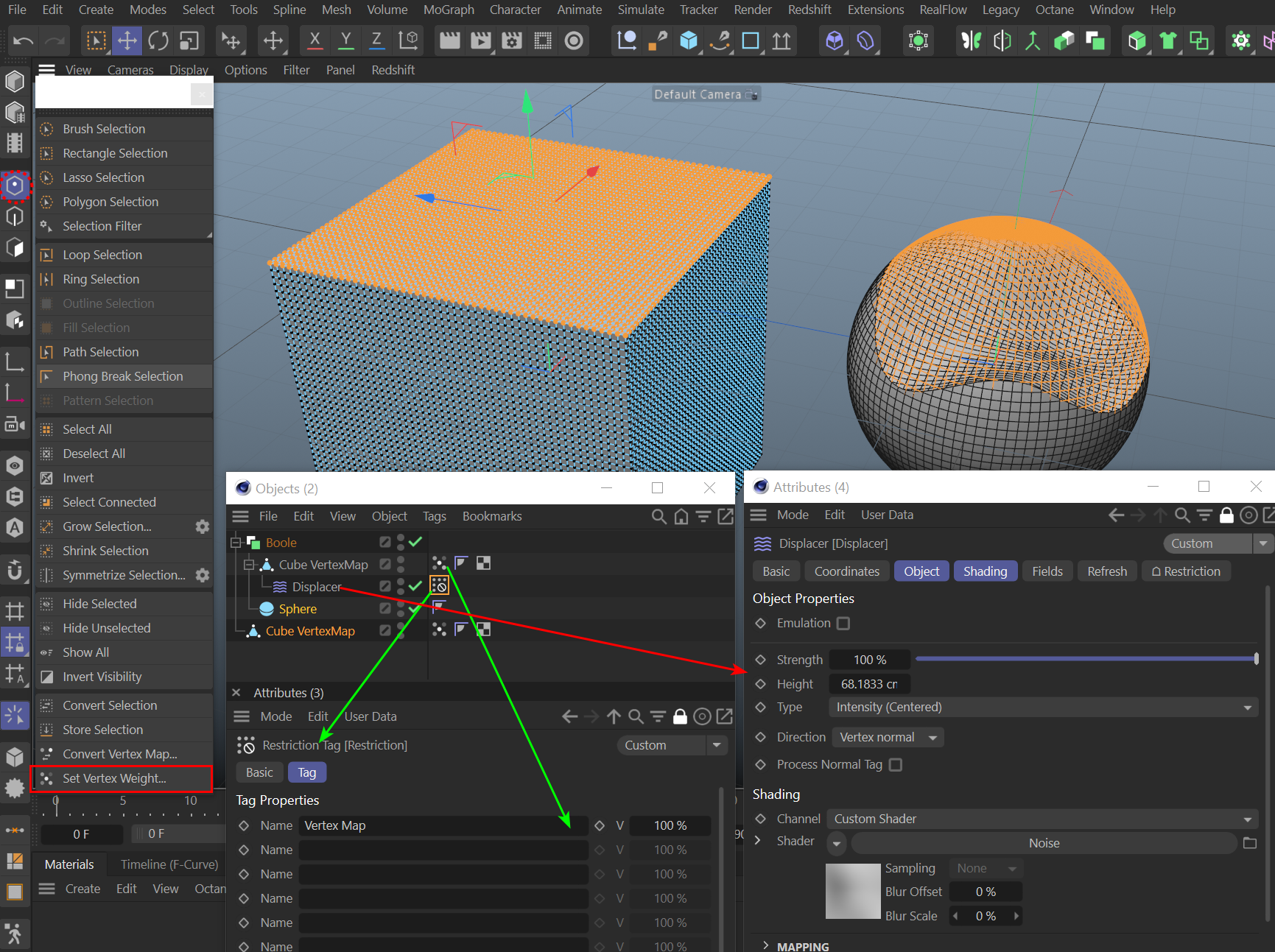Click the blue Cube primitive icon
The height and width of the screenshot is (952, 1275).
689,40
